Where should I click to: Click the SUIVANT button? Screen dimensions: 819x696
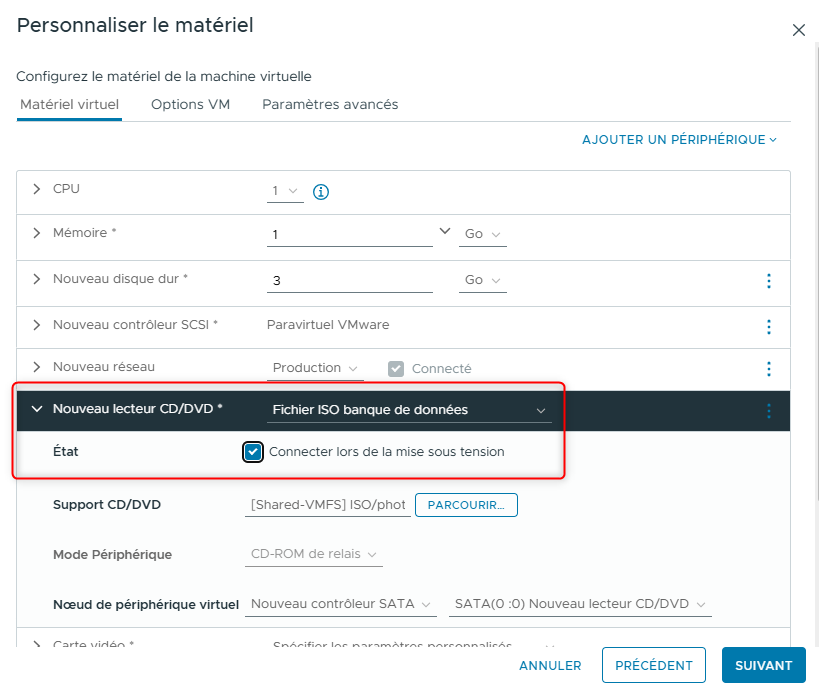point(763,665)
